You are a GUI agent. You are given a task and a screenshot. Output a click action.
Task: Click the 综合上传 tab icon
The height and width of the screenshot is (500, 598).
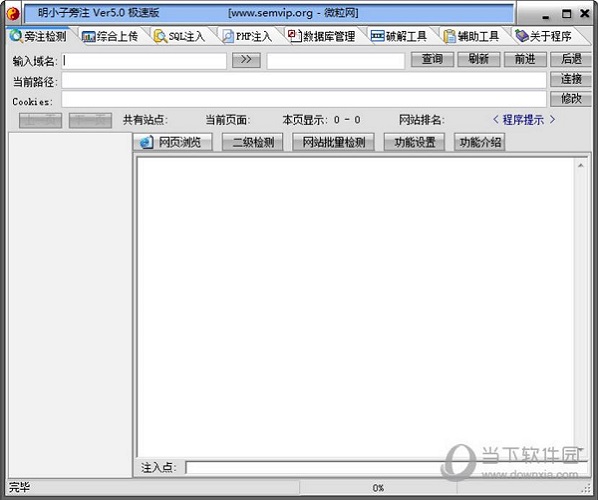[x=88, y=37]
